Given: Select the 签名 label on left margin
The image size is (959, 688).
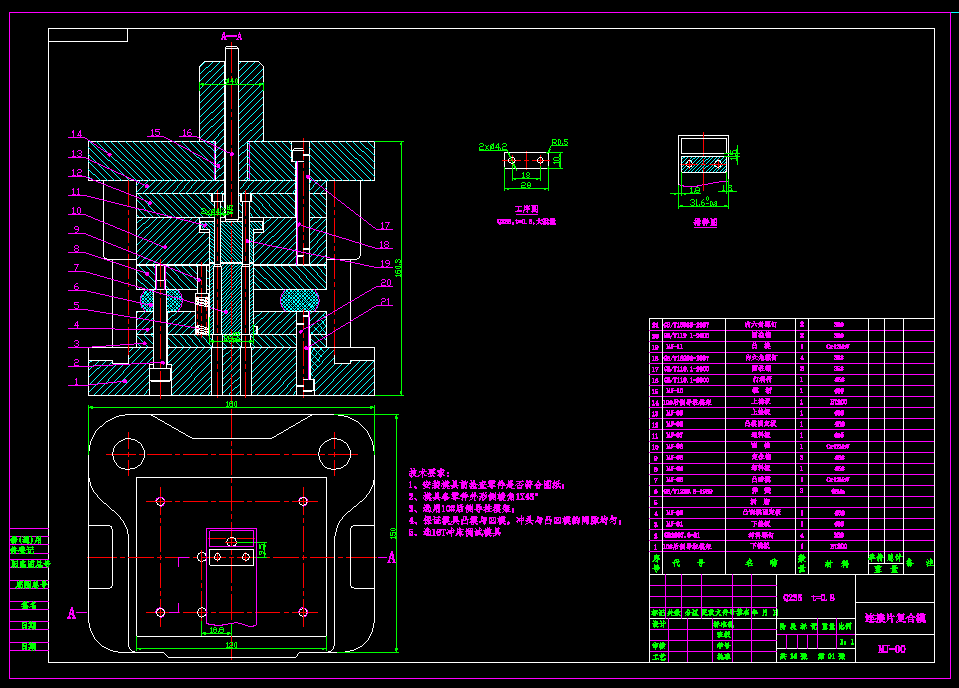Looking at the screenshot, I should [x=29, y=605].
